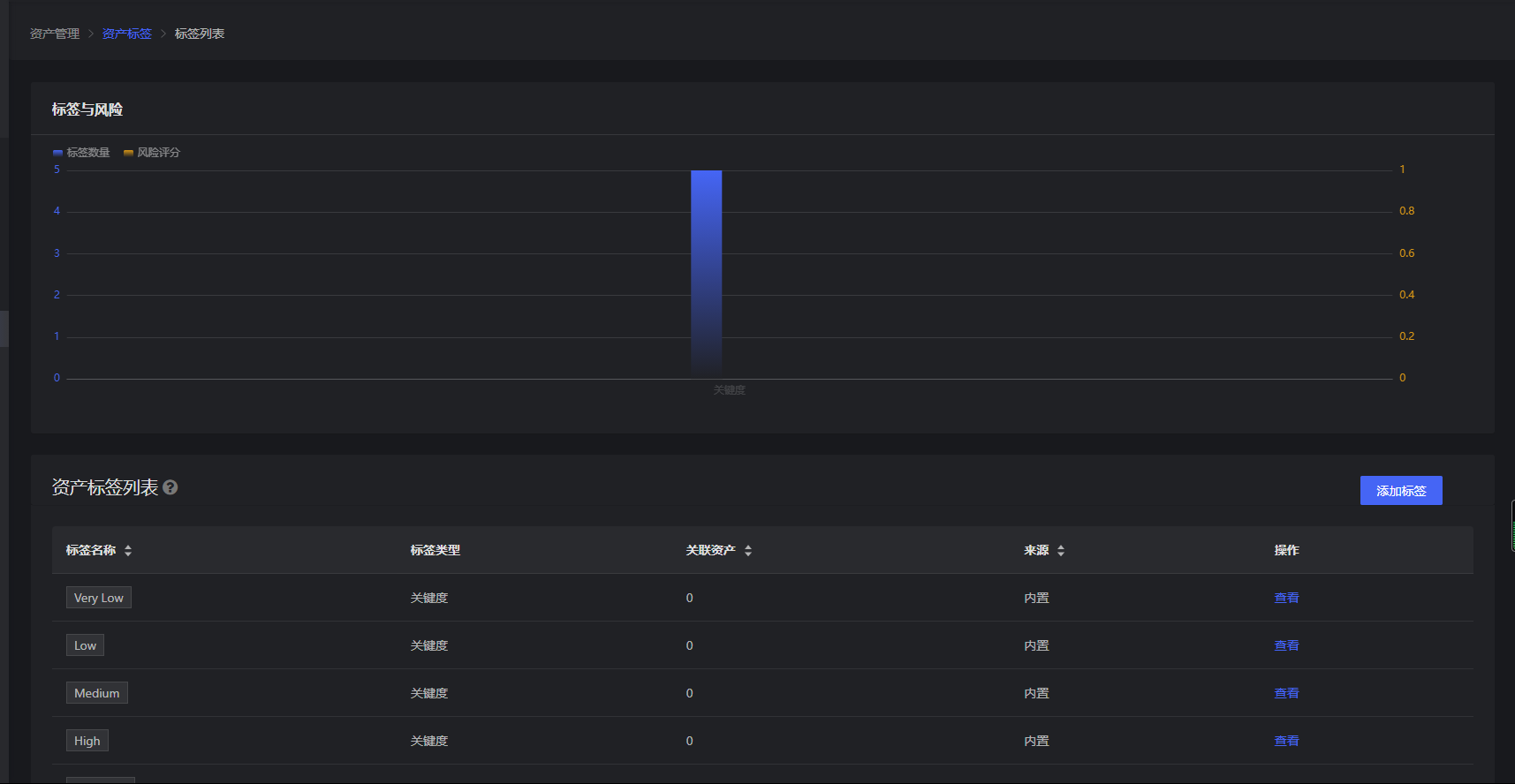The height and width of the screenshot is (784, 1515).
Task: Sort by 来源 column arrows
Action: [1061, 550]
